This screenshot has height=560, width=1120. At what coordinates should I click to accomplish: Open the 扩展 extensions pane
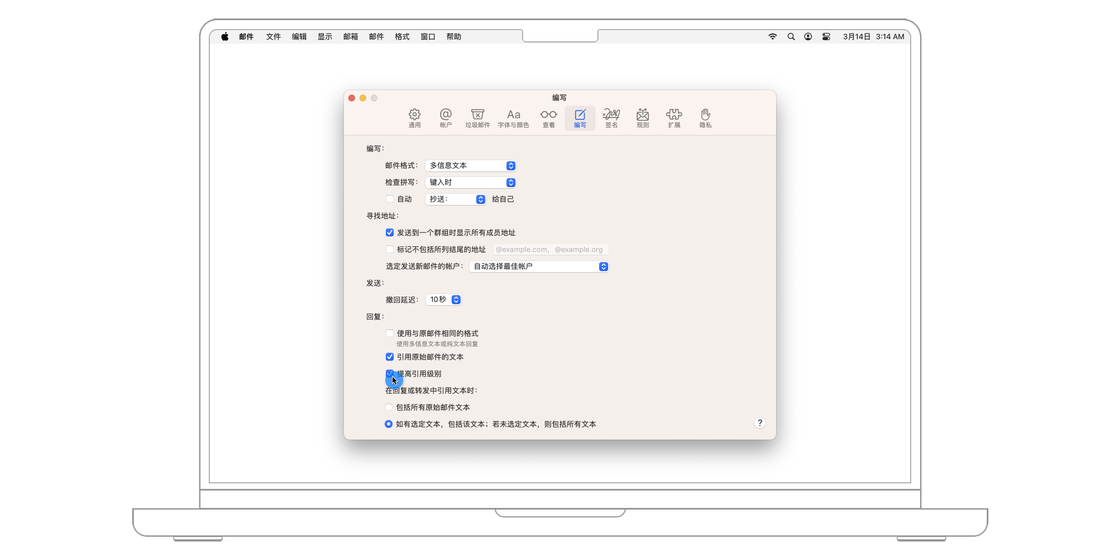click(x=674, y=118)
